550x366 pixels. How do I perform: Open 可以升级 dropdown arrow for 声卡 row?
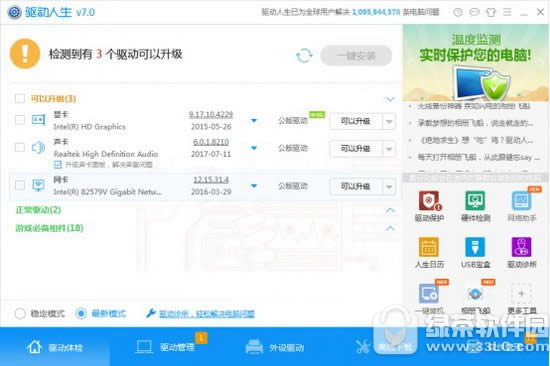point(389,149)
